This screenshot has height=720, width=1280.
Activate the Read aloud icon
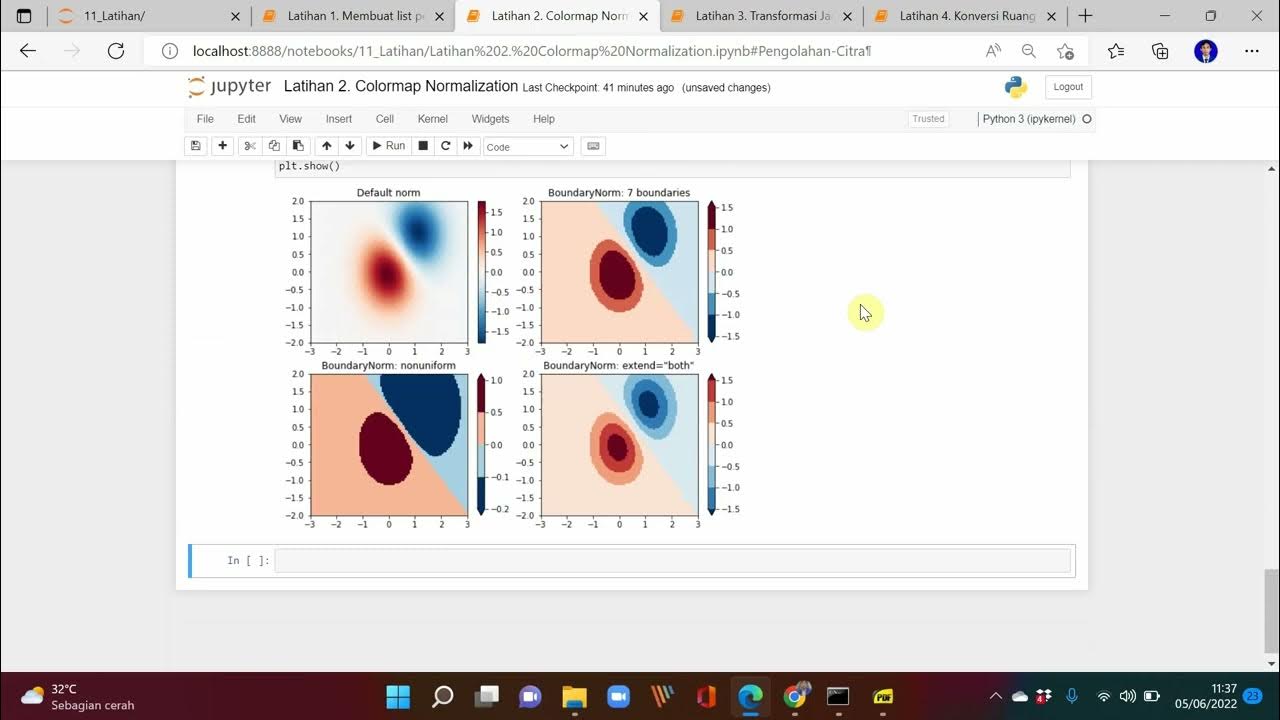tap(993, 51)
